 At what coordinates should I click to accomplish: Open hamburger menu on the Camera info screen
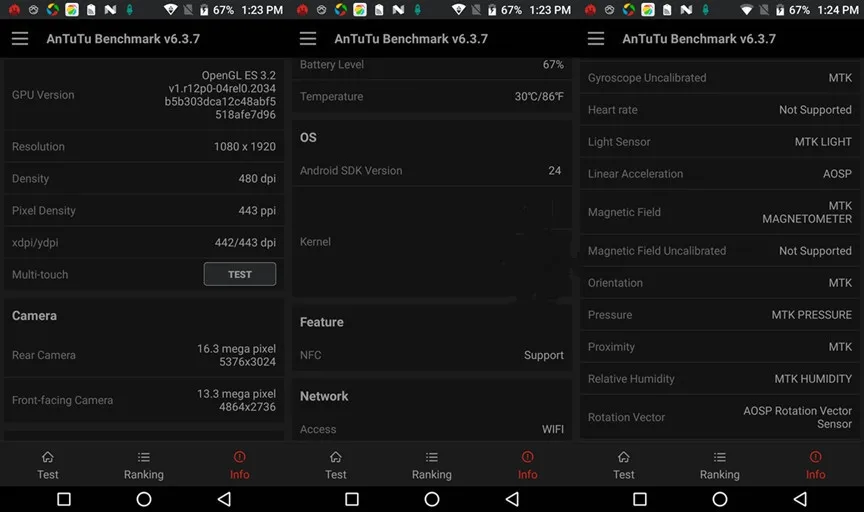20,39
